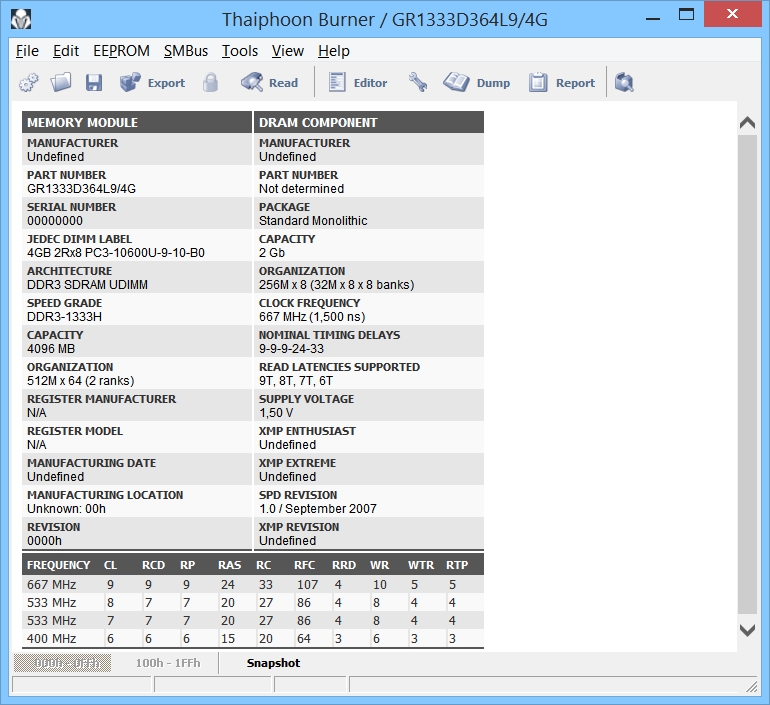Screen dimensions: 770x705
Task: Click the 512M x 64 (2 ranks) value
Action: tap(81, 380)
